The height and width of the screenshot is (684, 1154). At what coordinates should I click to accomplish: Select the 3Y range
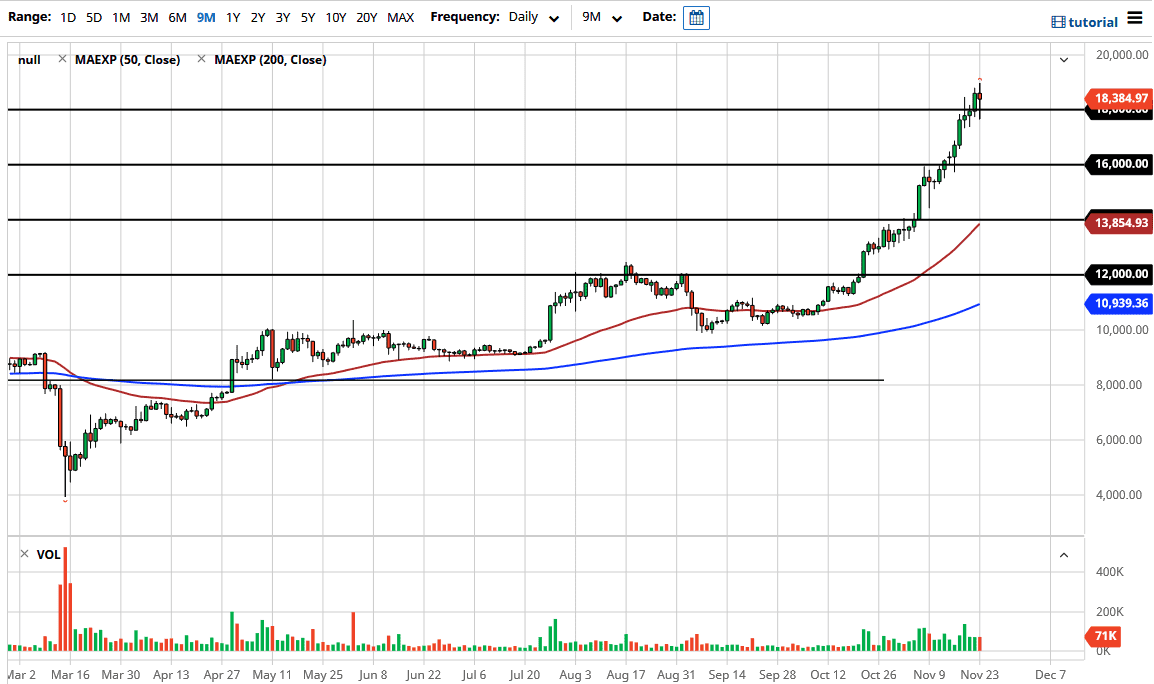pos(283,17)
